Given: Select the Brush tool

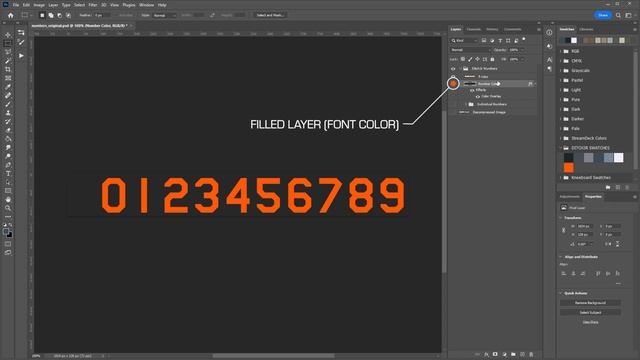Looking at the screenshot, I should coord(8,104).
